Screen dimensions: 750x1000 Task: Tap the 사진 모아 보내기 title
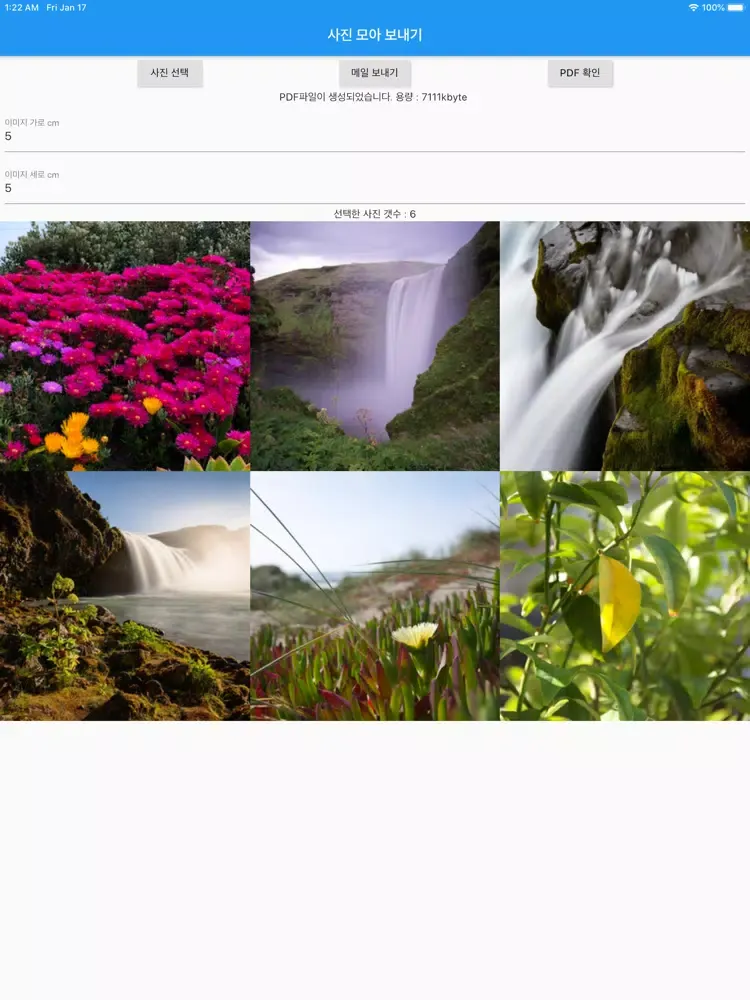(x=375, y=35)
